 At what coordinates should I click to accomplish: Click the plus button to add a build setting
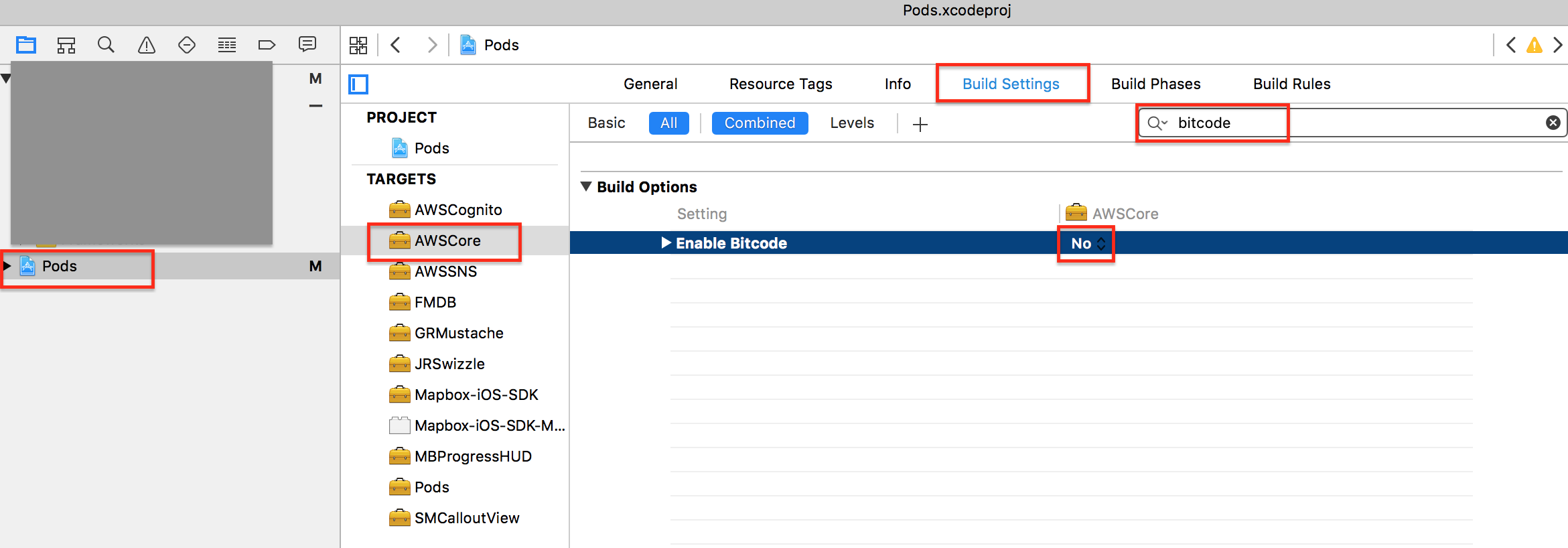[920, 124]
